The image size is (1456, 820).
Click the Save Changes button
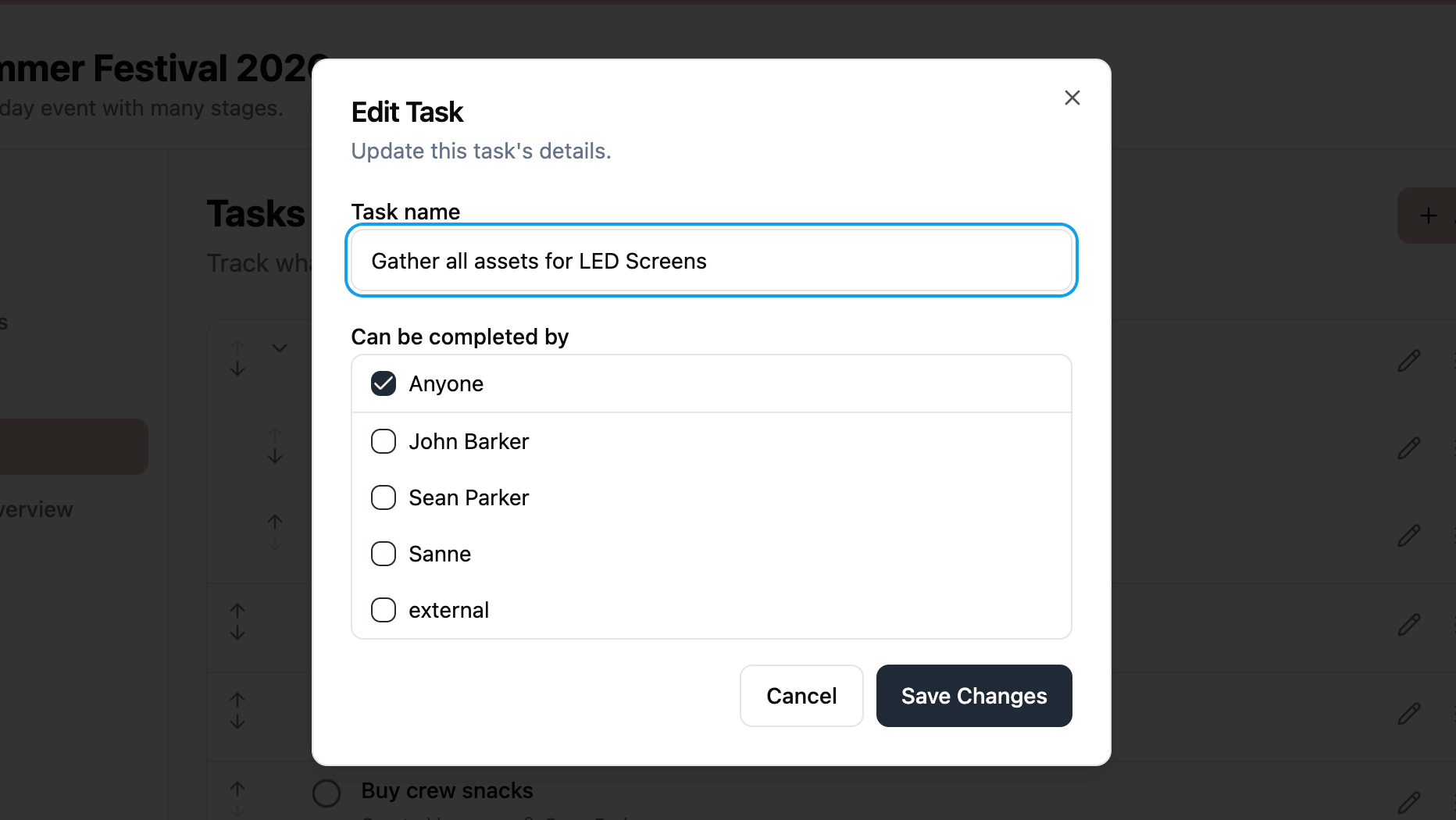click(973, 696)
